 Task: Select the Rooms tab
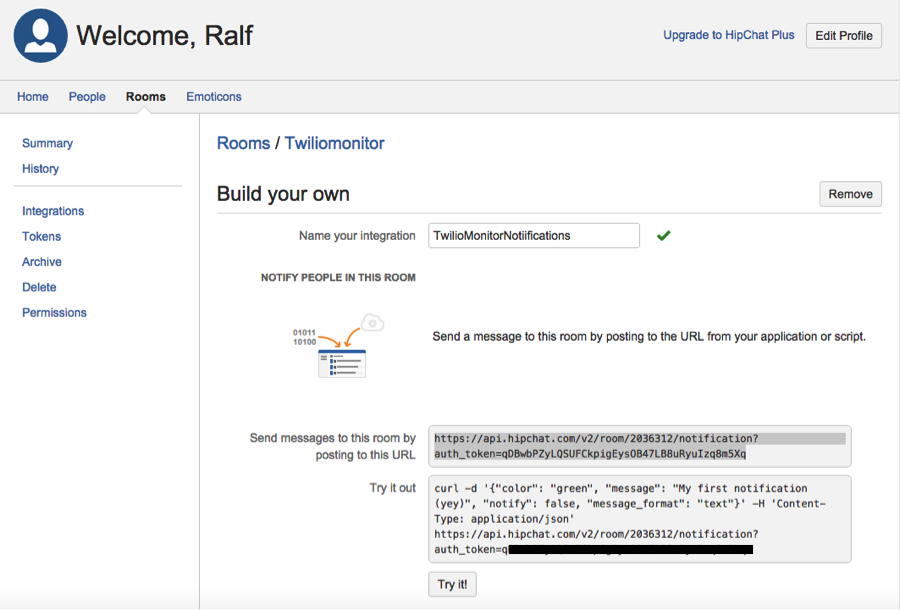(146, 96)
